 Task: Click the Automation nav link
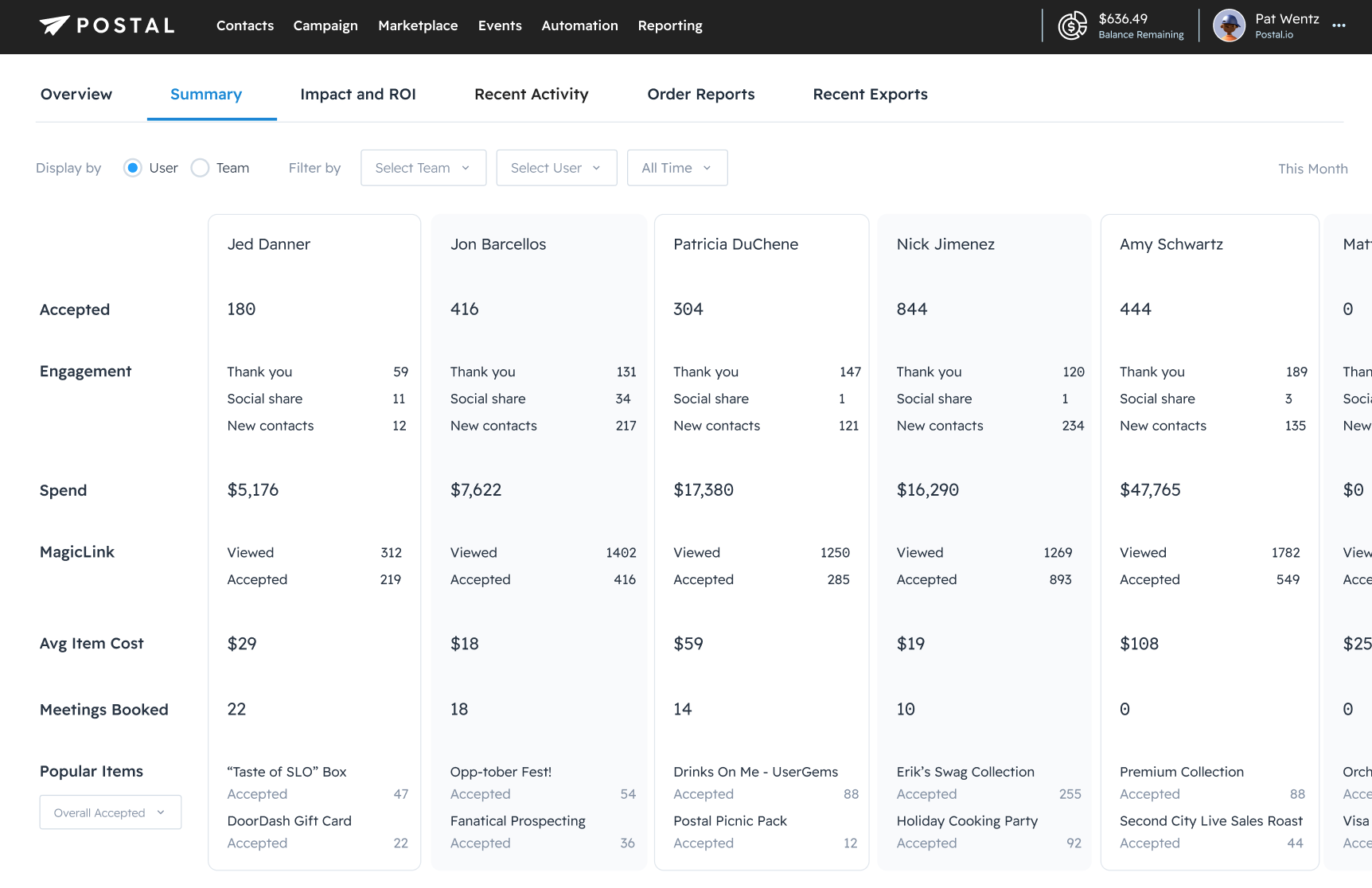pos(579,25)
